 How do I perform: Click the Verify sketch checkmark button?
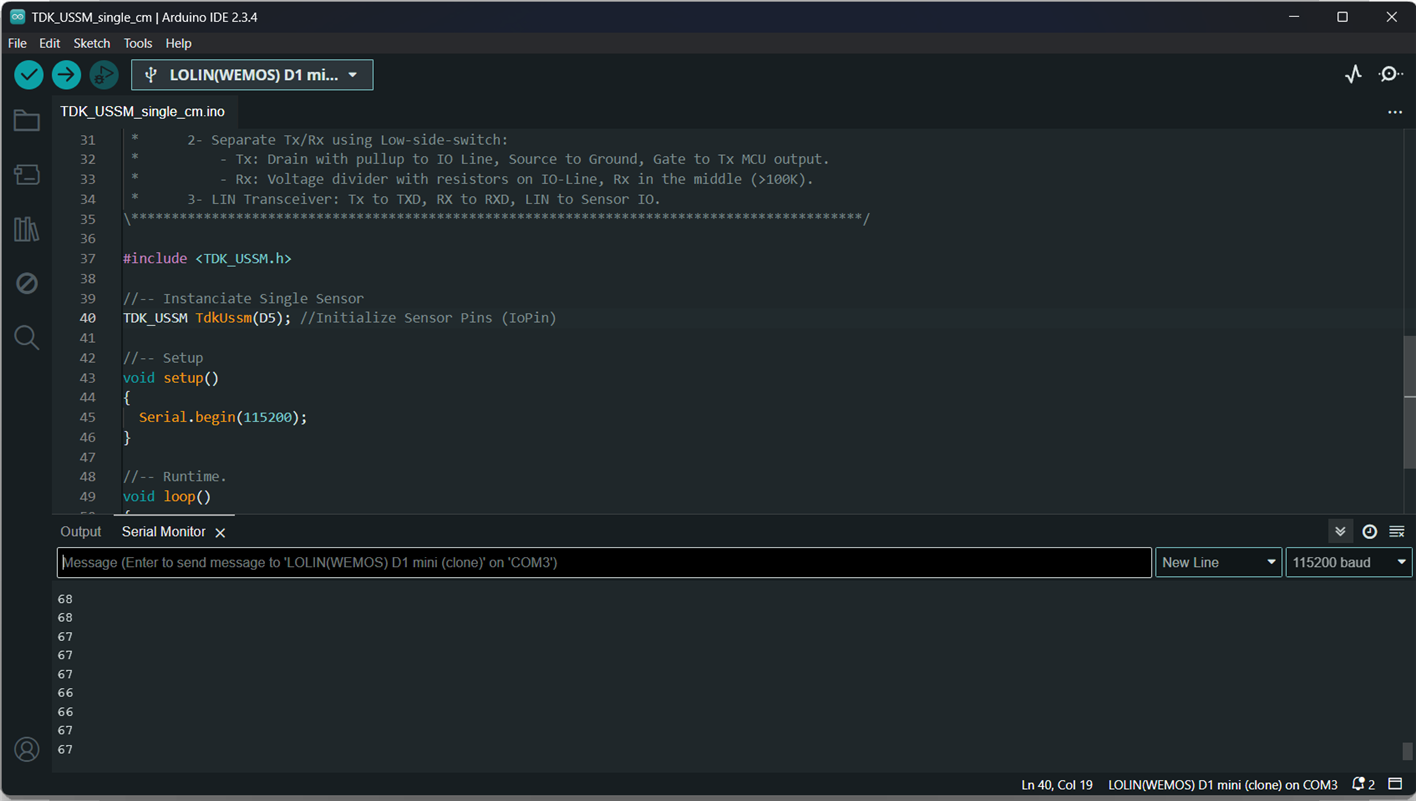pos(29,75)
